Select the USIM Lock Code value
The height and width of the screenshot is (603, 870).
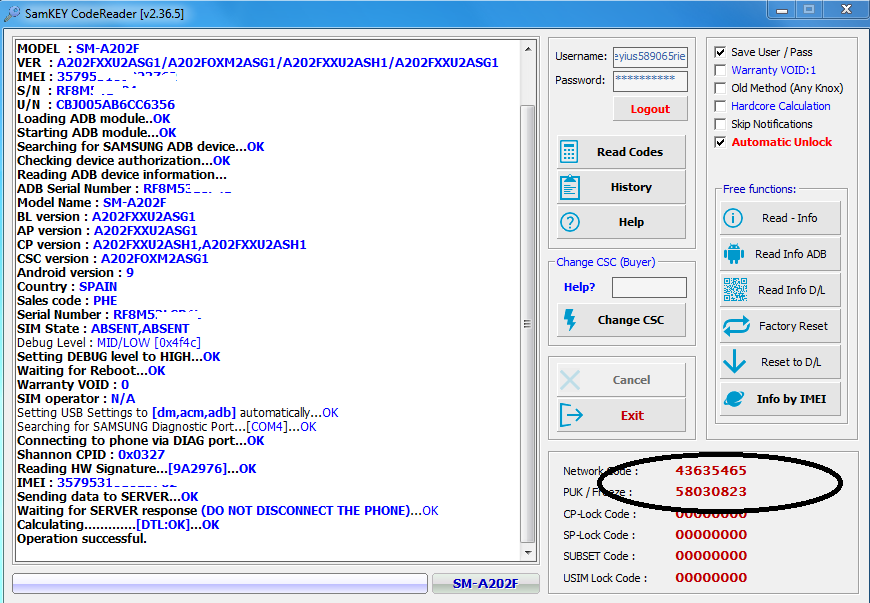click(711, 577)
